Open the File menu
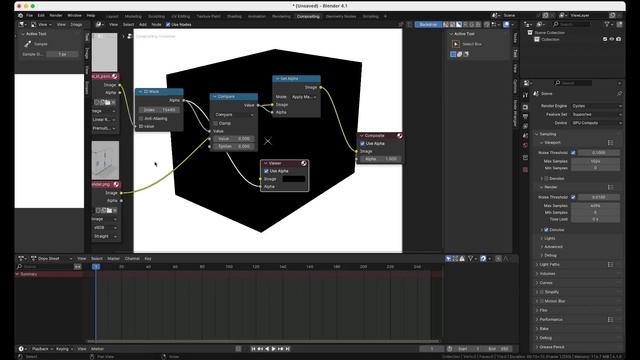640x360 pixels. (29, 16)
